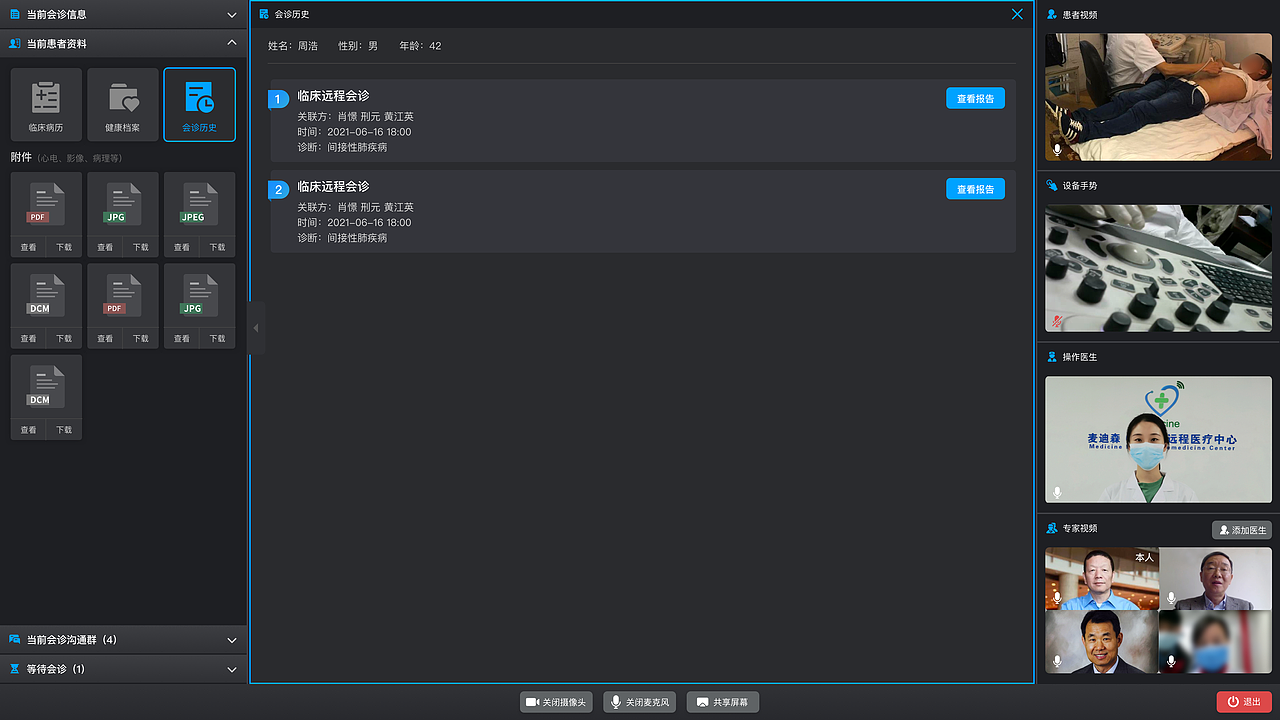
Task: Click the number 2 badge of the second record
Action: (x=278, y=190)
